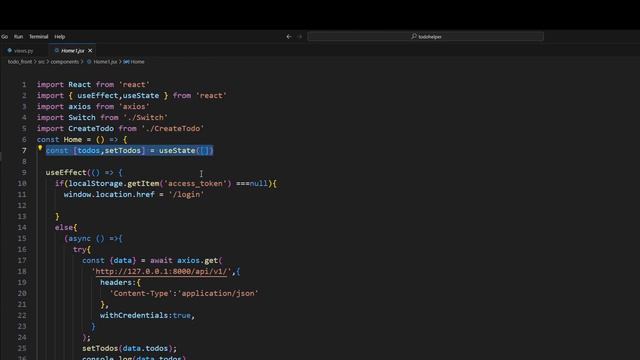
Task: Open the Terminal menu
Action: pyautogui.click(x=38, y=37)
